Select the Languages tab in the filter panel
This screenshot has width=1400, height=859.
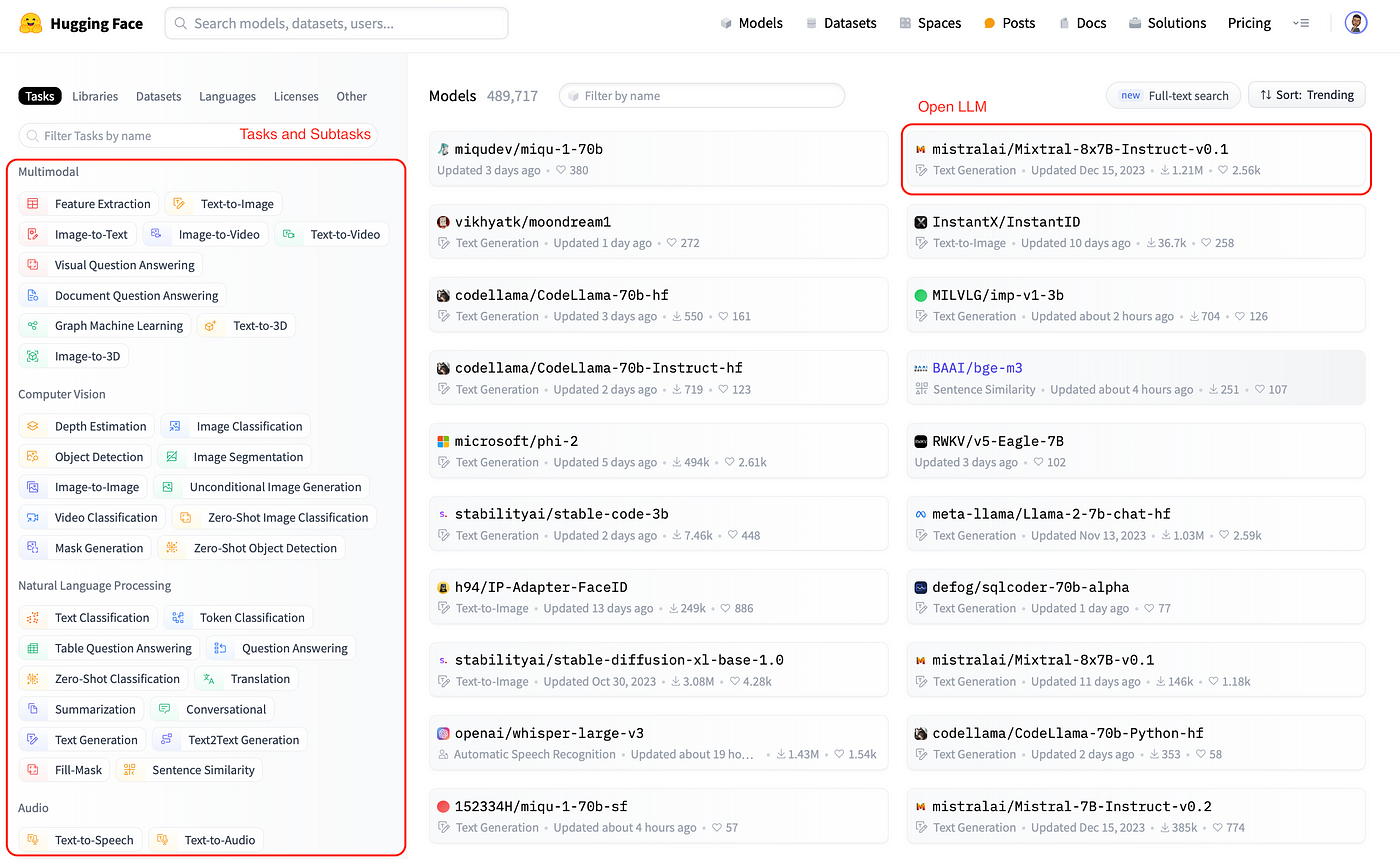[227, 96]
